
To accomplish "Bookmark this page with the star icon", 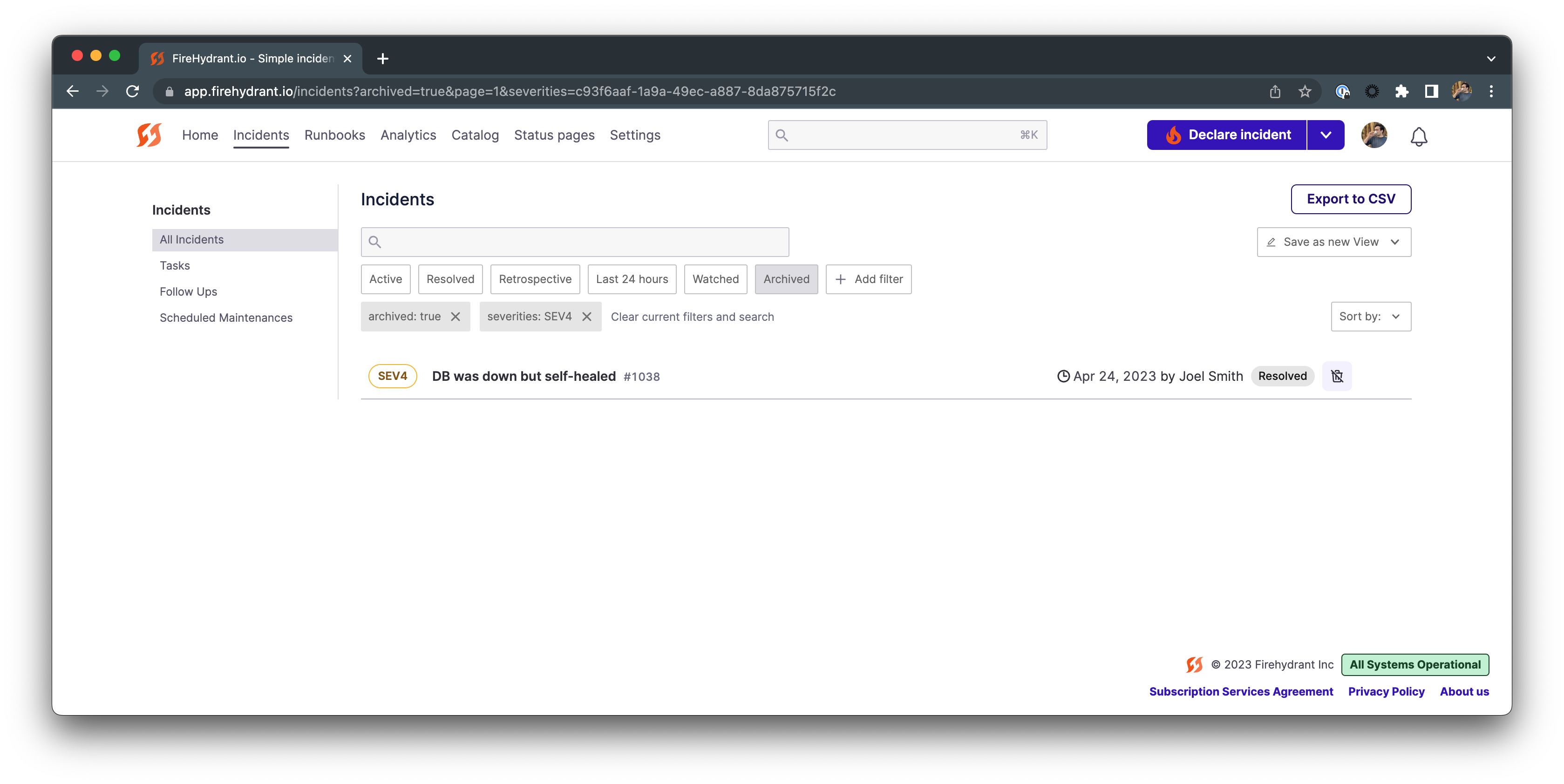I will pos(1305,92).
